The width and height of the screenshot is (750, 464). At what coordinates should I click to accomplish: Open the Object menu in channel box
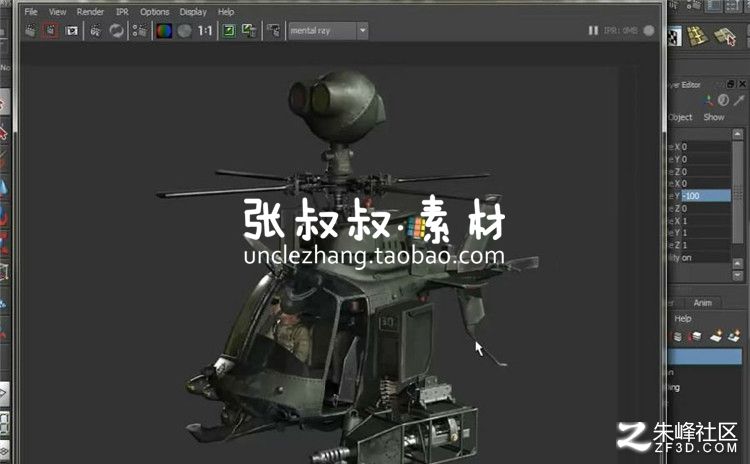point(680,117)
